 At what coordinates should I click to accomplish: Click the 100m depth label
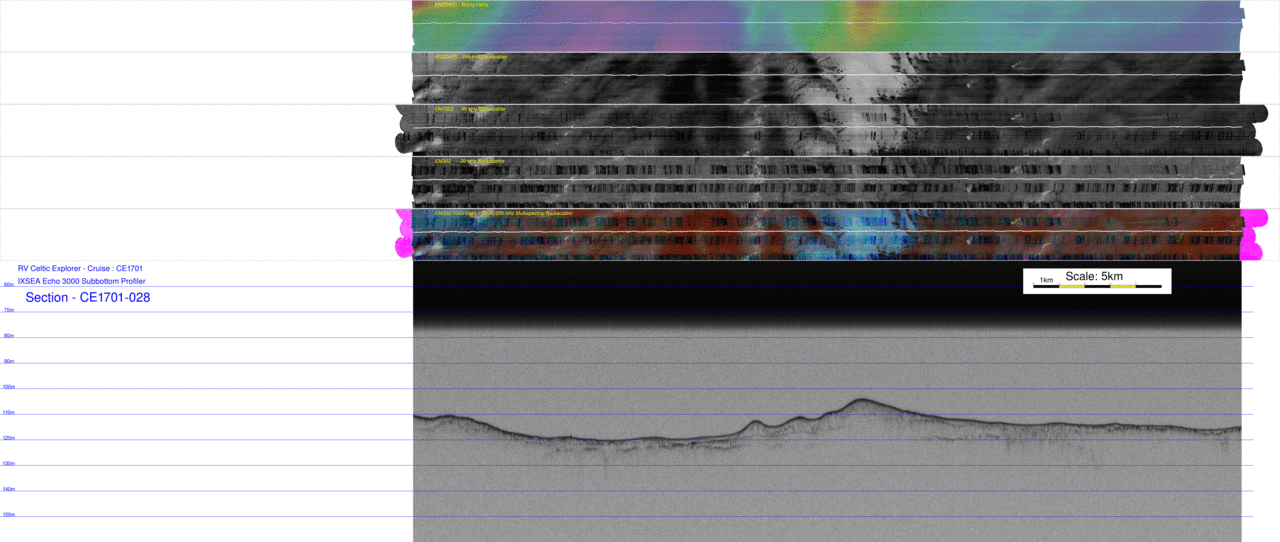(x=8, y=387)
